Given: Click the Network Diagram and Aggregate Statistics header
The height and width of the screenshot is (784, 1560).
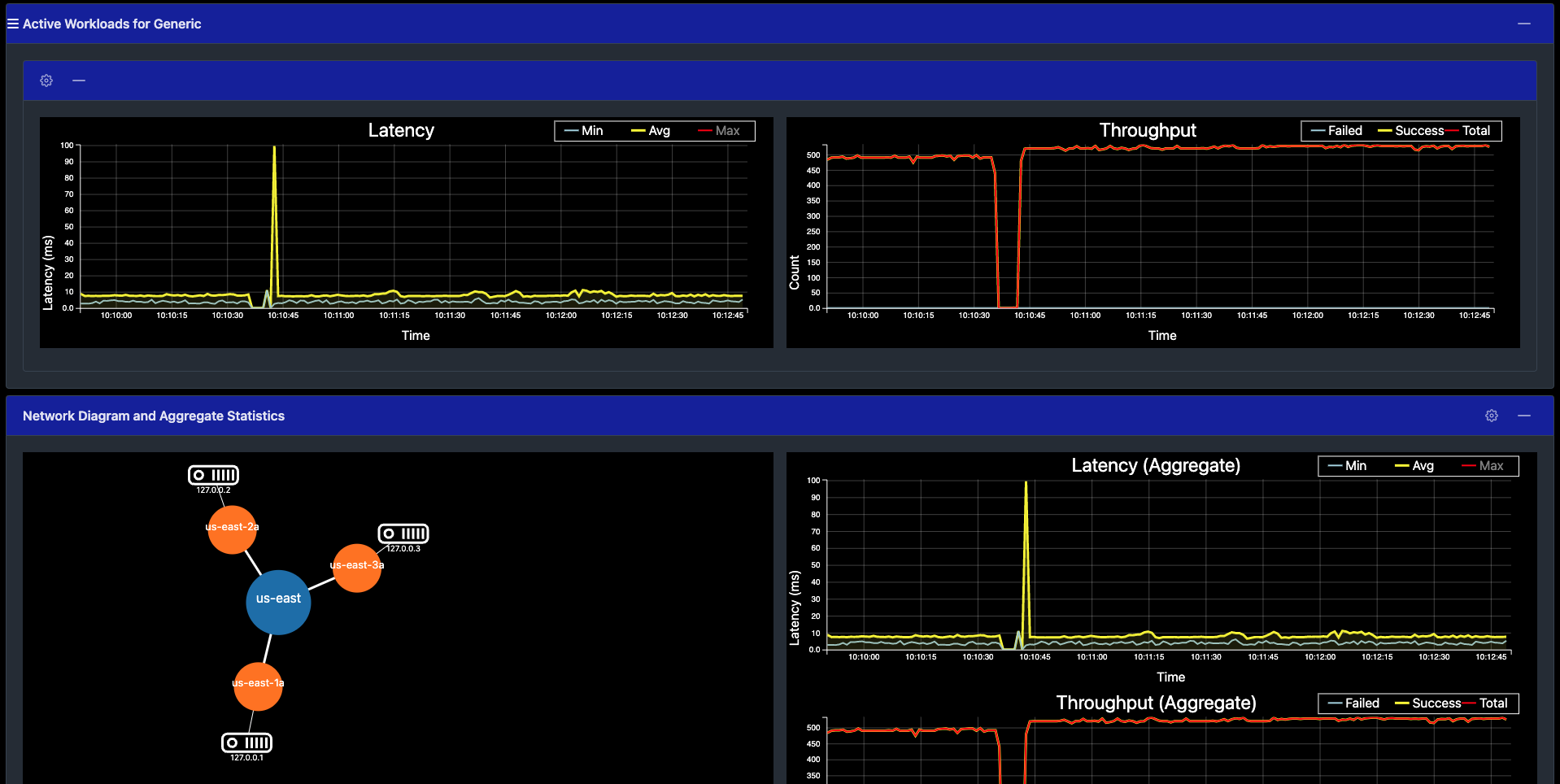Looking at the screenshot, I should [x=154, y=416].
